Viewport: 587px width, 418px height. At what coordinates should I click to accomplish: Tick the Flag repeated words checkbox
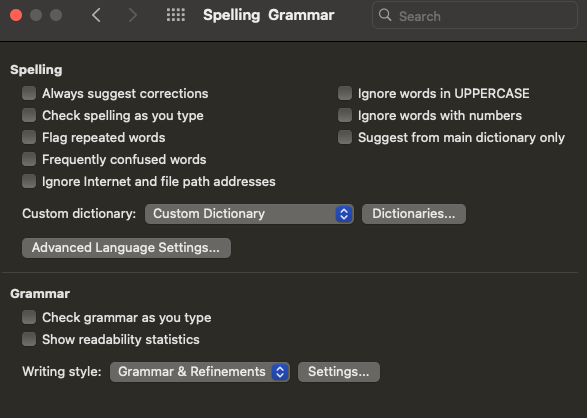pyautogui.click(x=29, y=137)
